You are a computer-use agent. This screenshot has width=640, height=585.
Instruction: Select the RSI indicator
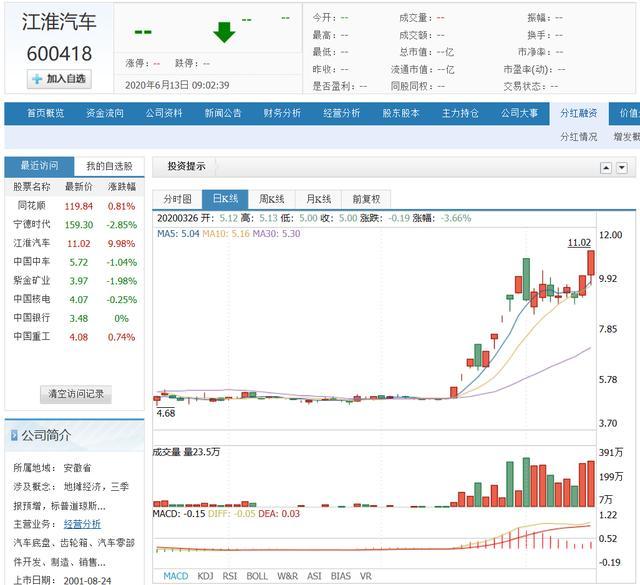230,576
